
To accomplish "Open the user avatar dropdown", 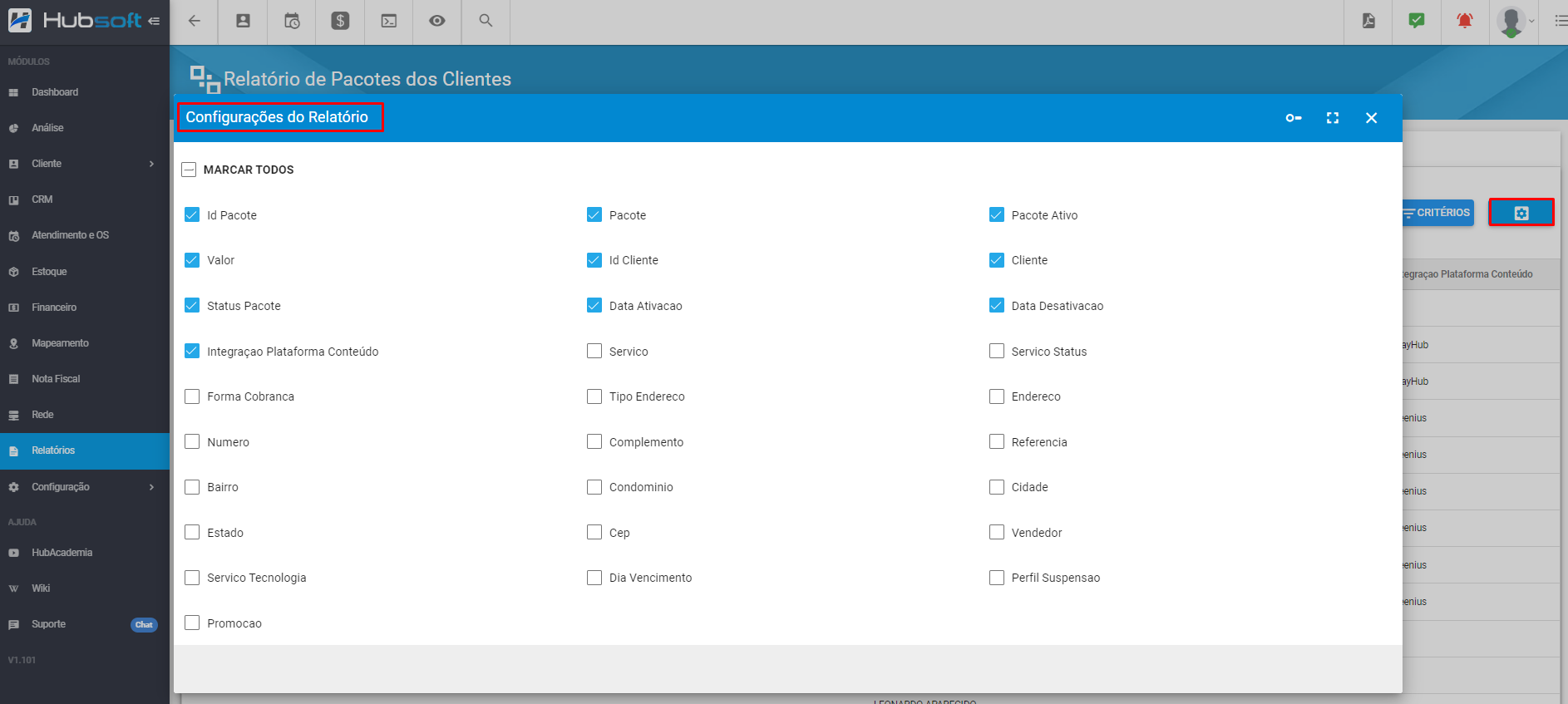I will pyautogui.click(x=1515, y=22).
